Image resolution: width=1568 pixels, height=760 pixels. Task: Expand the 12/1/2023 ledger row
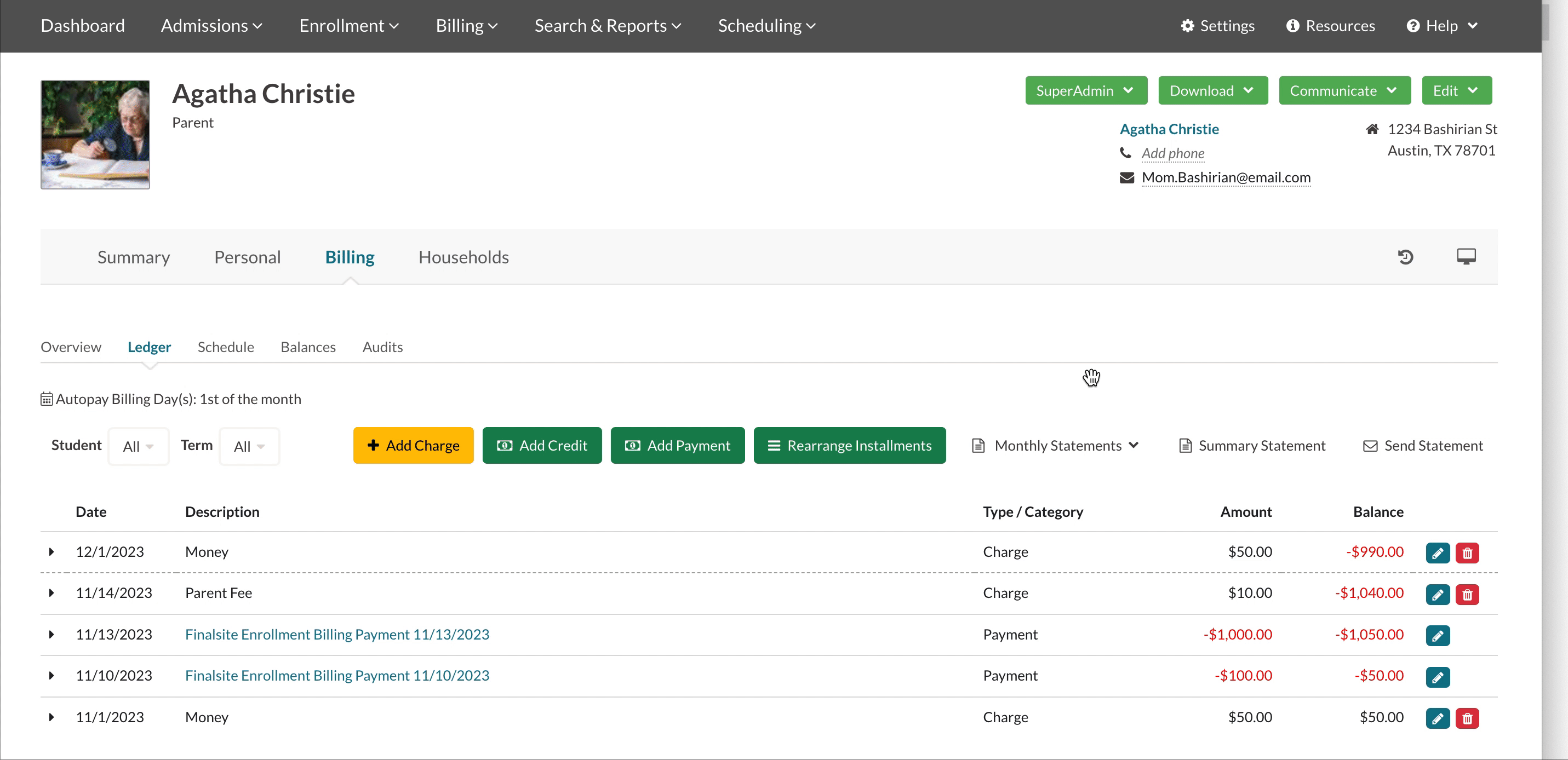coord(51,552)
